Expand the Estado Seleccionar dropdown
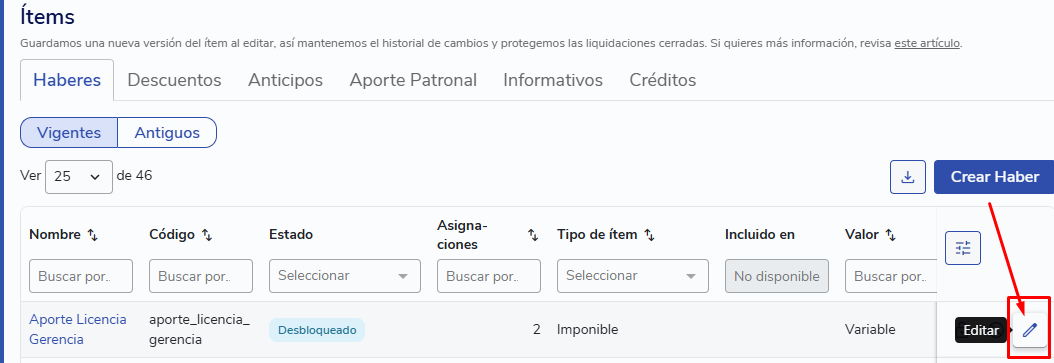This screenshot has height=363, width=1054. point(345,276)
